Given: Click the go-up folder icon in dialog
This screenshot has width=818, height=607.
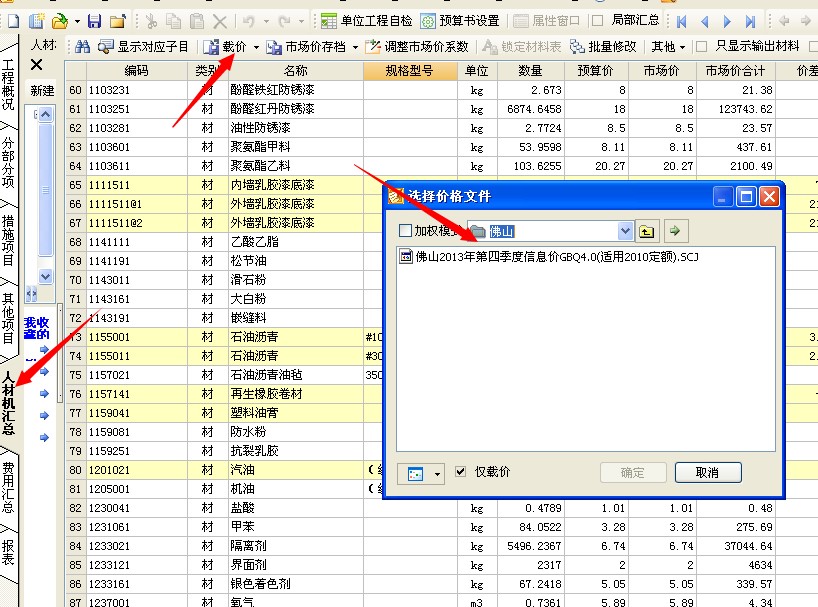Looking at the screenshot, I should [646, 231].
